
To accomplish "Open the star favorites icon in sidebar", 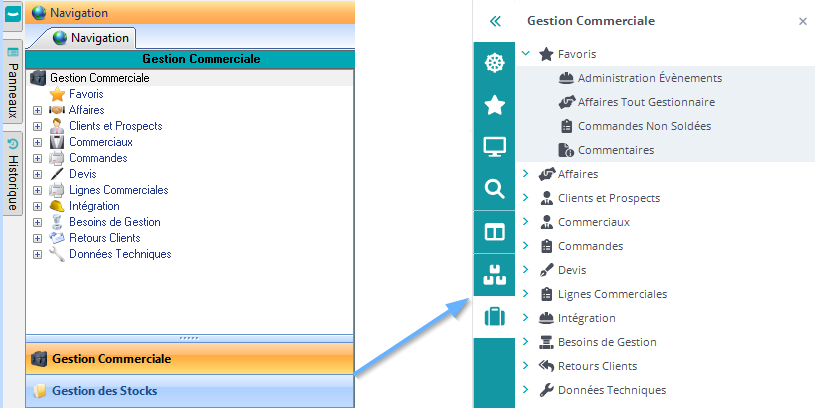I will (x=494, y=105).
